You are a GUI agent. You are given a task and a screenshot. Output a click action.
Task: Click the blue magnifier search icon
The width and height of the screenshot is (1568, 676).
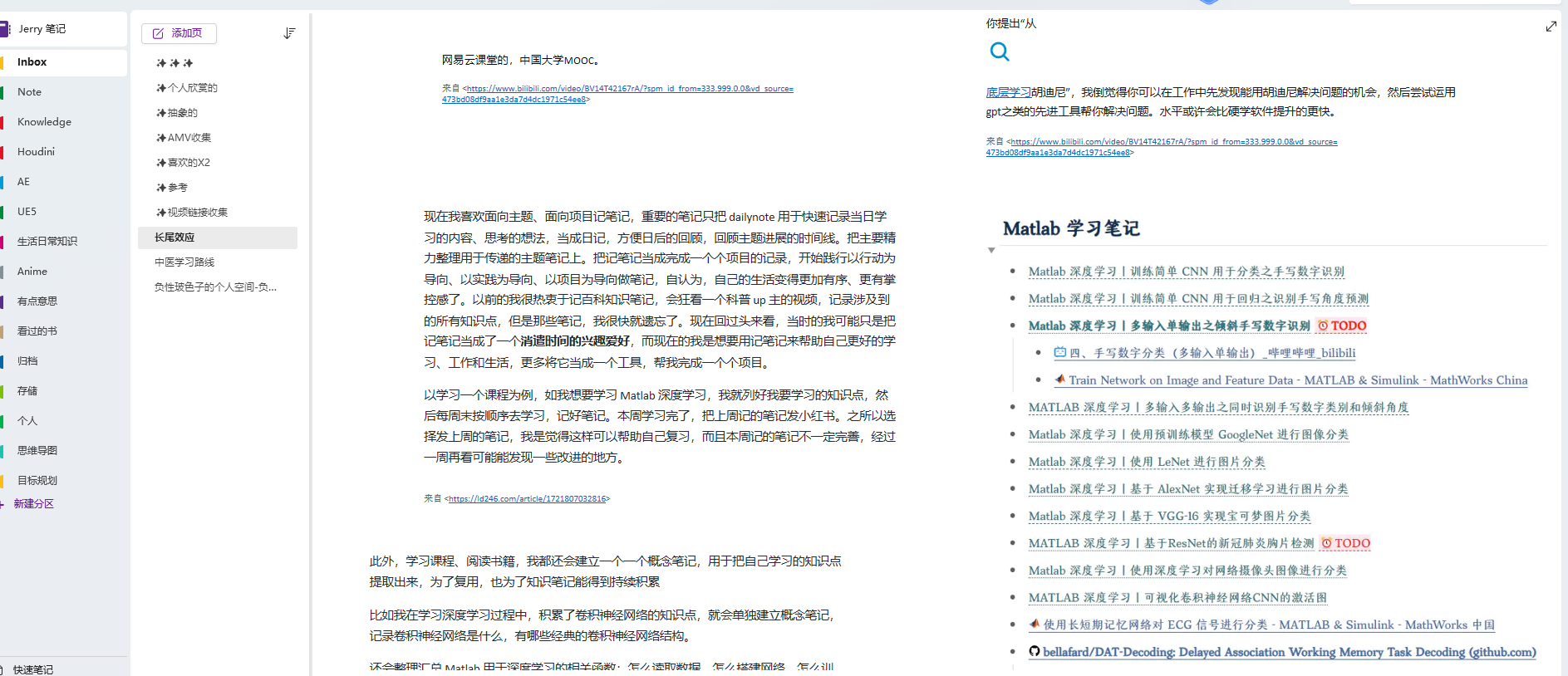(x=1000, y=52)
